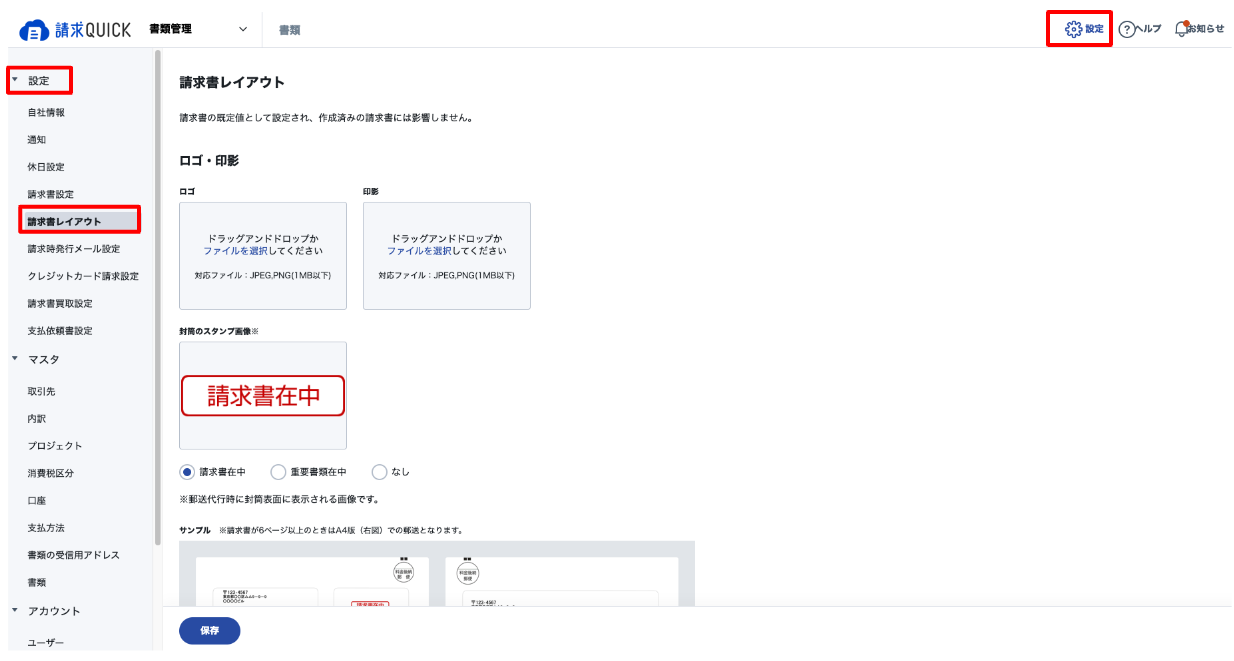Open the 書類管理 dropdown
This screenshot has height=661, width=1234.
(198, 29)
